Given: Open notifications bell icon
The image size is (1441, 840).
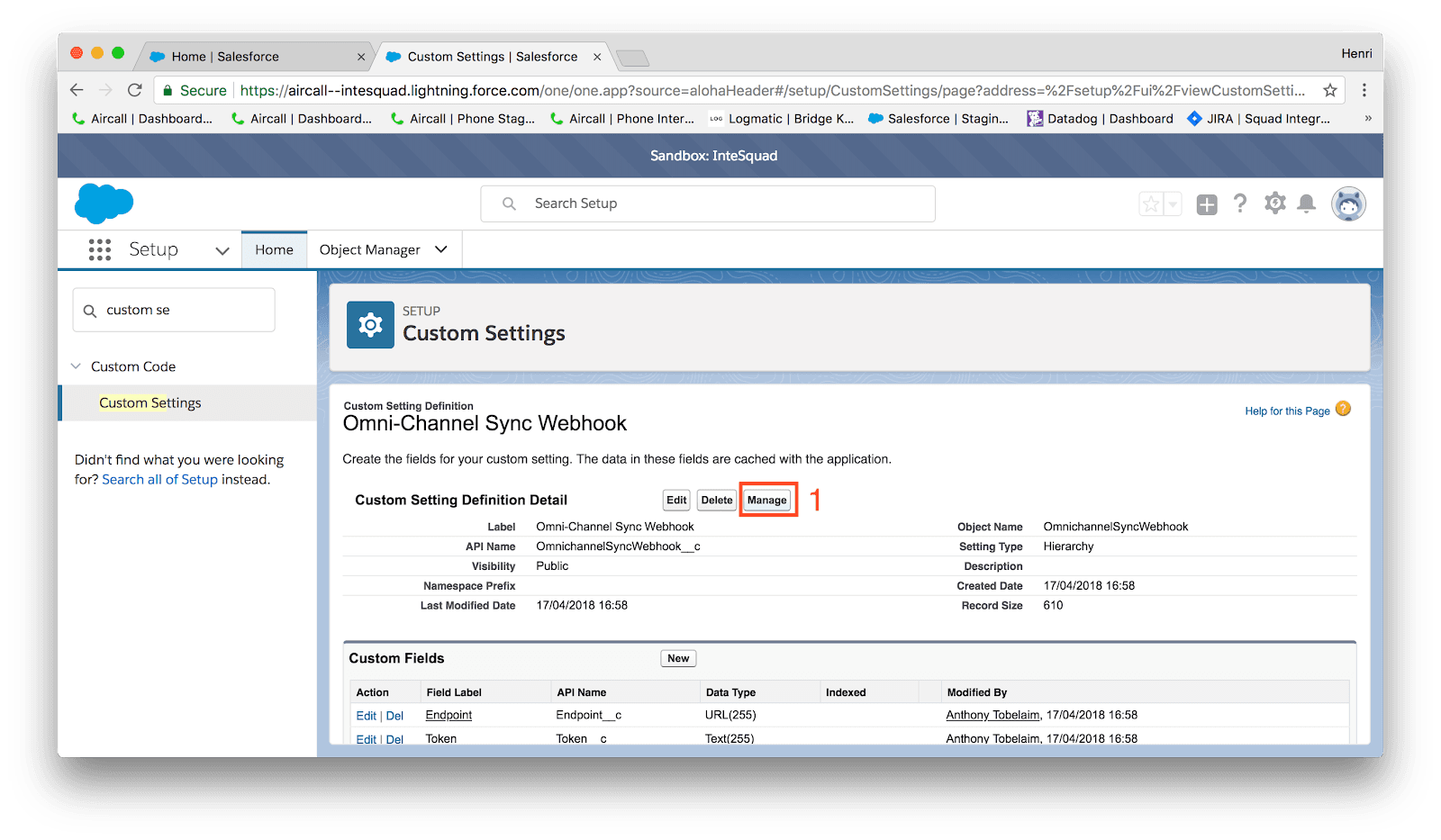Looking at the screenshot, I should click(1306, 204).
